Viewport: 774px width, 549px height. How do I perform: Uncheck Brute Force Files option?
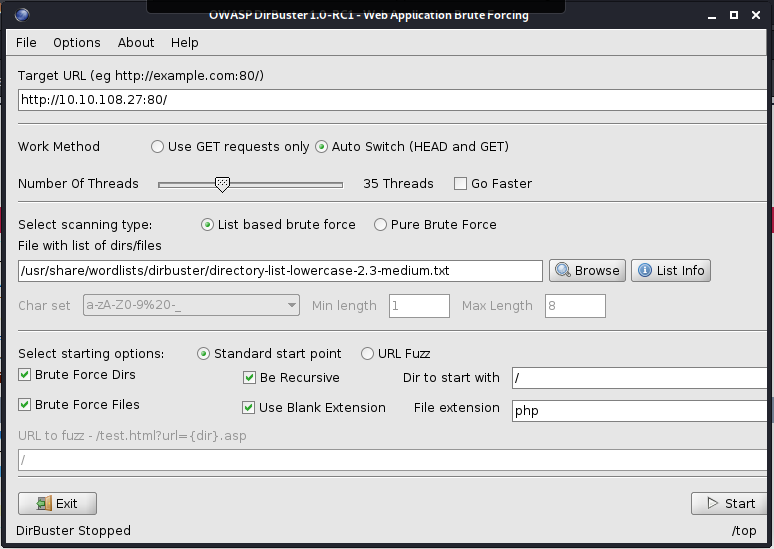click(x=25, y=405)
